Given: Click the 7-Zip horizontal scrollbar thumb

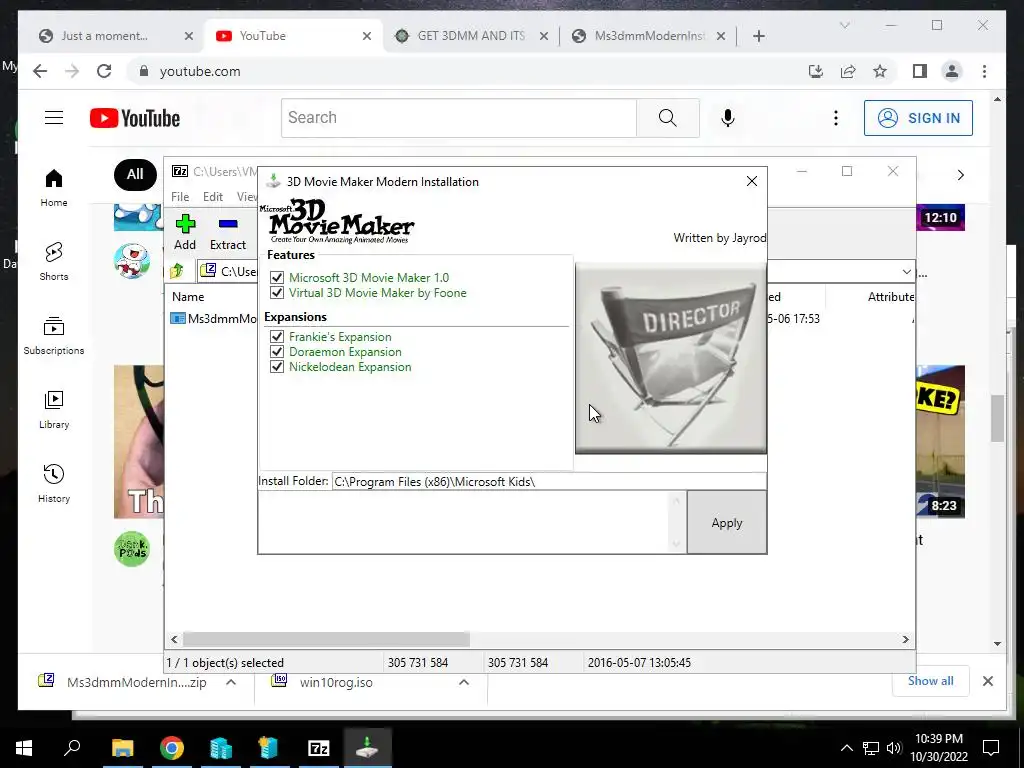Looking at the screenshot, I should pos(326,639).
